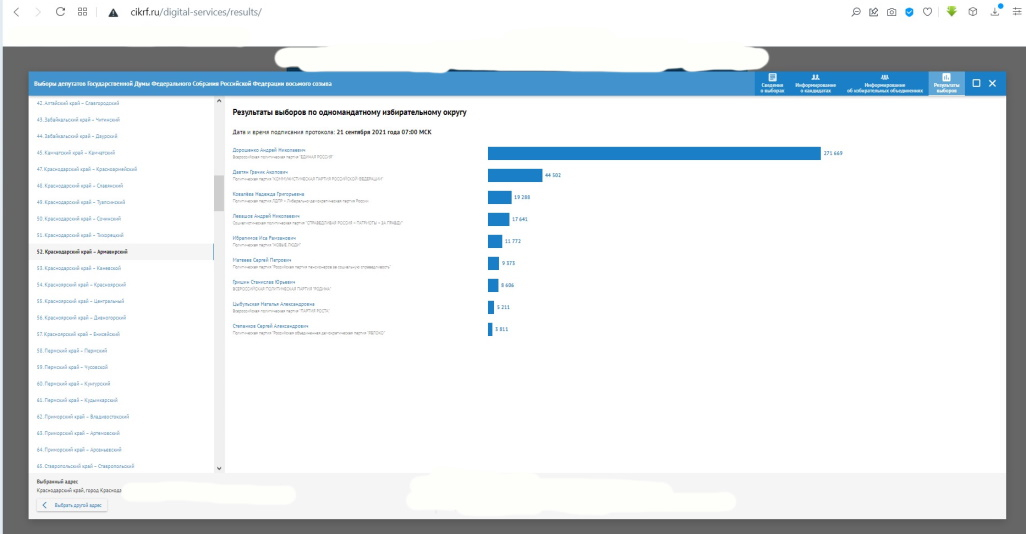
Task: Select district 62. Приморский край – Владивостокский
Action: click(82, 416)
